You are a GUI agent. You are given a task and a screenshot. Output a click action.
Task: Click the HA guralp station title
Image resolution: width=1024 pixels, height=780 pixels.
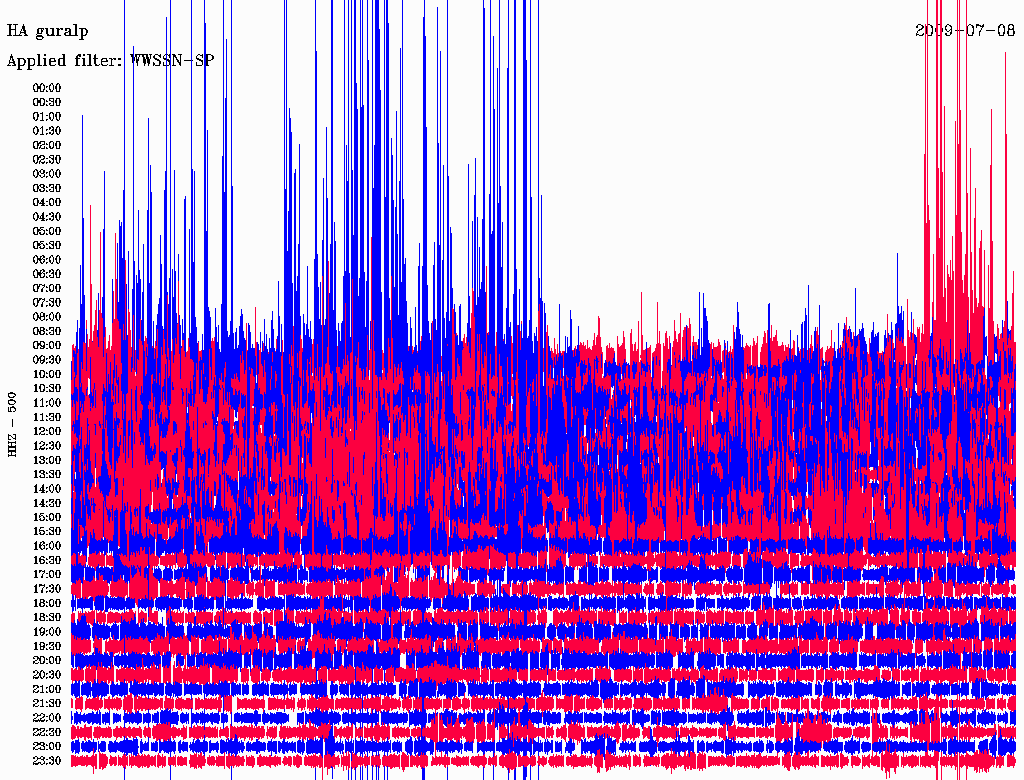point(48,31)
